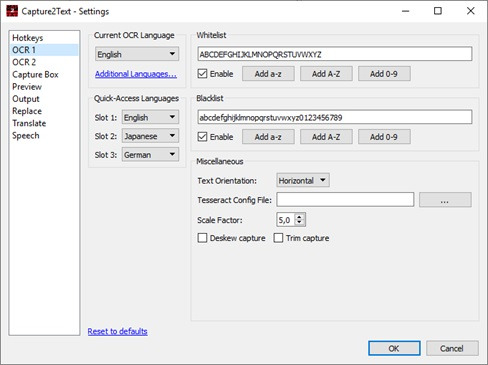The height and width of the screenshot is (365, 488).
Task: Go to the Translate settings page
Action: 29,123
